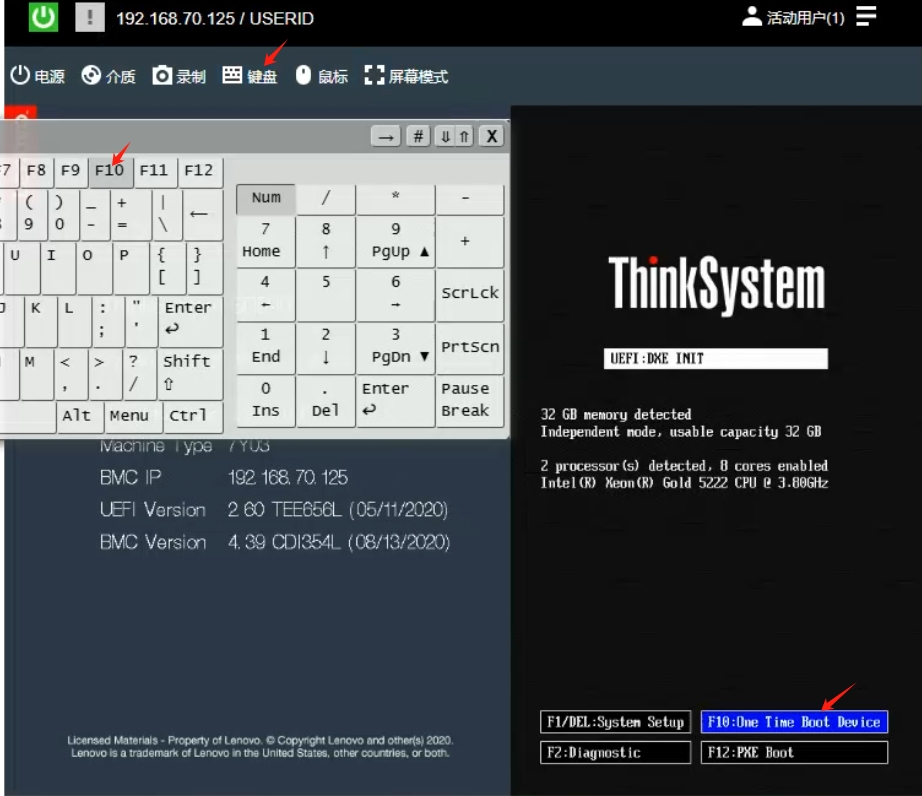Image resolution: width=922 pixels, height=796 pixels.
Task: Toggle the Alt modifier key
Action: (x=79, y=417)
